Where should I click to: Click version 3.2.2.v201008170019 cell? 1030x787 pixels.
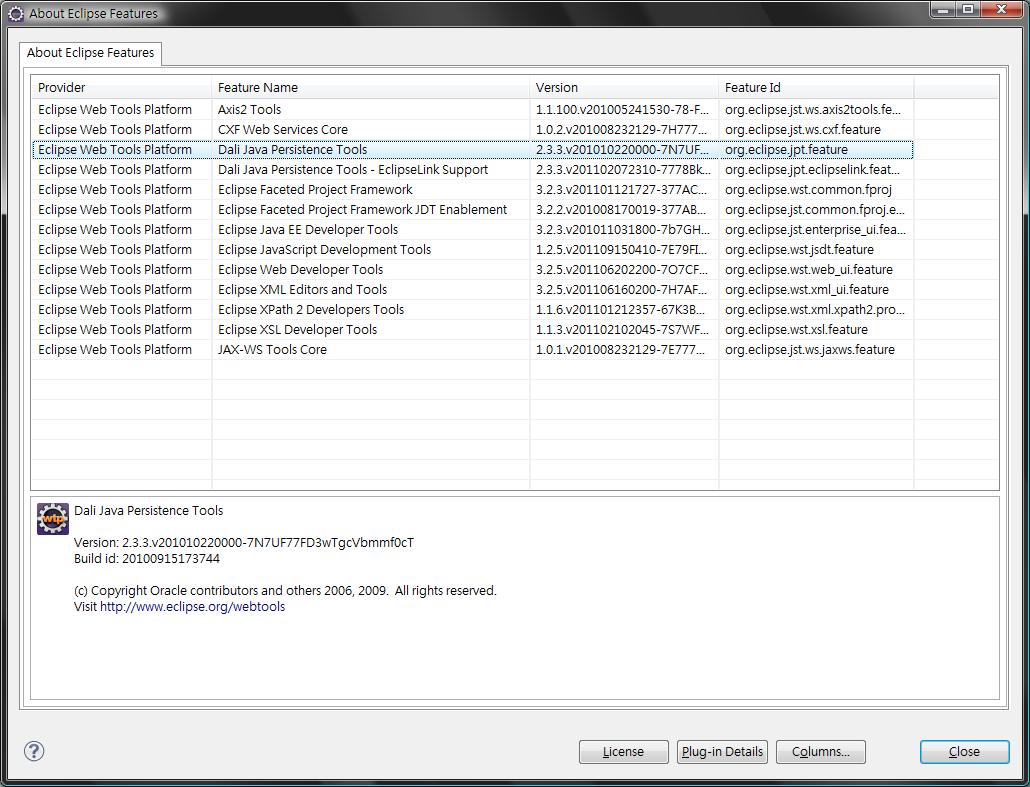click(621, 210)
